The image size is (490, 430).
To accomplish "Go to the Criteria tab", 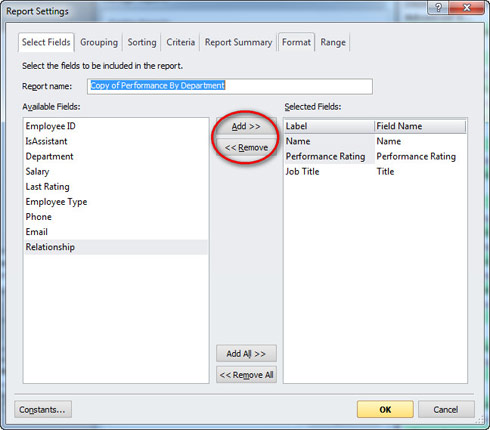I will click(181, 42).
